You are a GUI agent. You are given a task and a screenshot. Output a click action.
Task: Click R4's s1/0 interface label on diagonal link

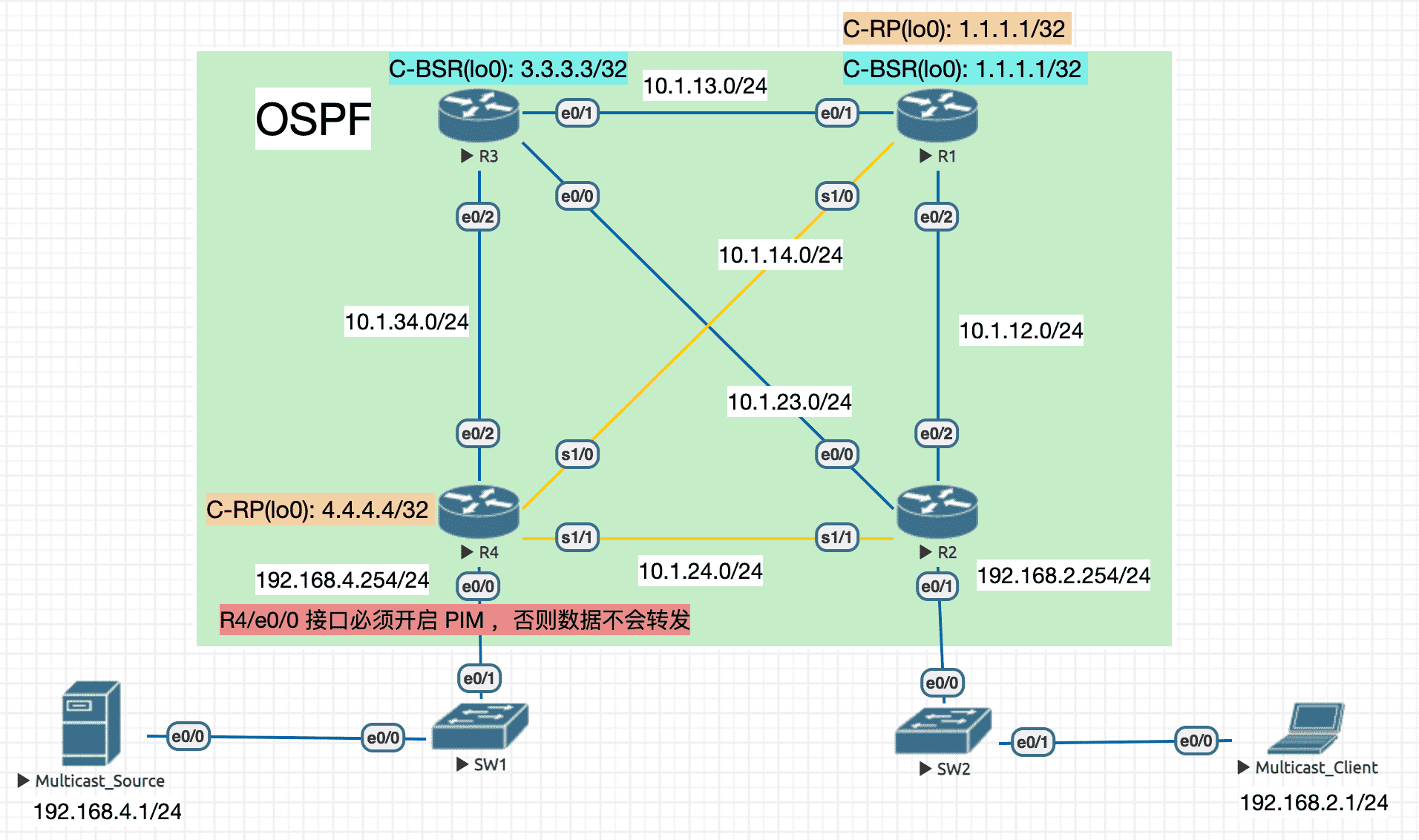577,454
